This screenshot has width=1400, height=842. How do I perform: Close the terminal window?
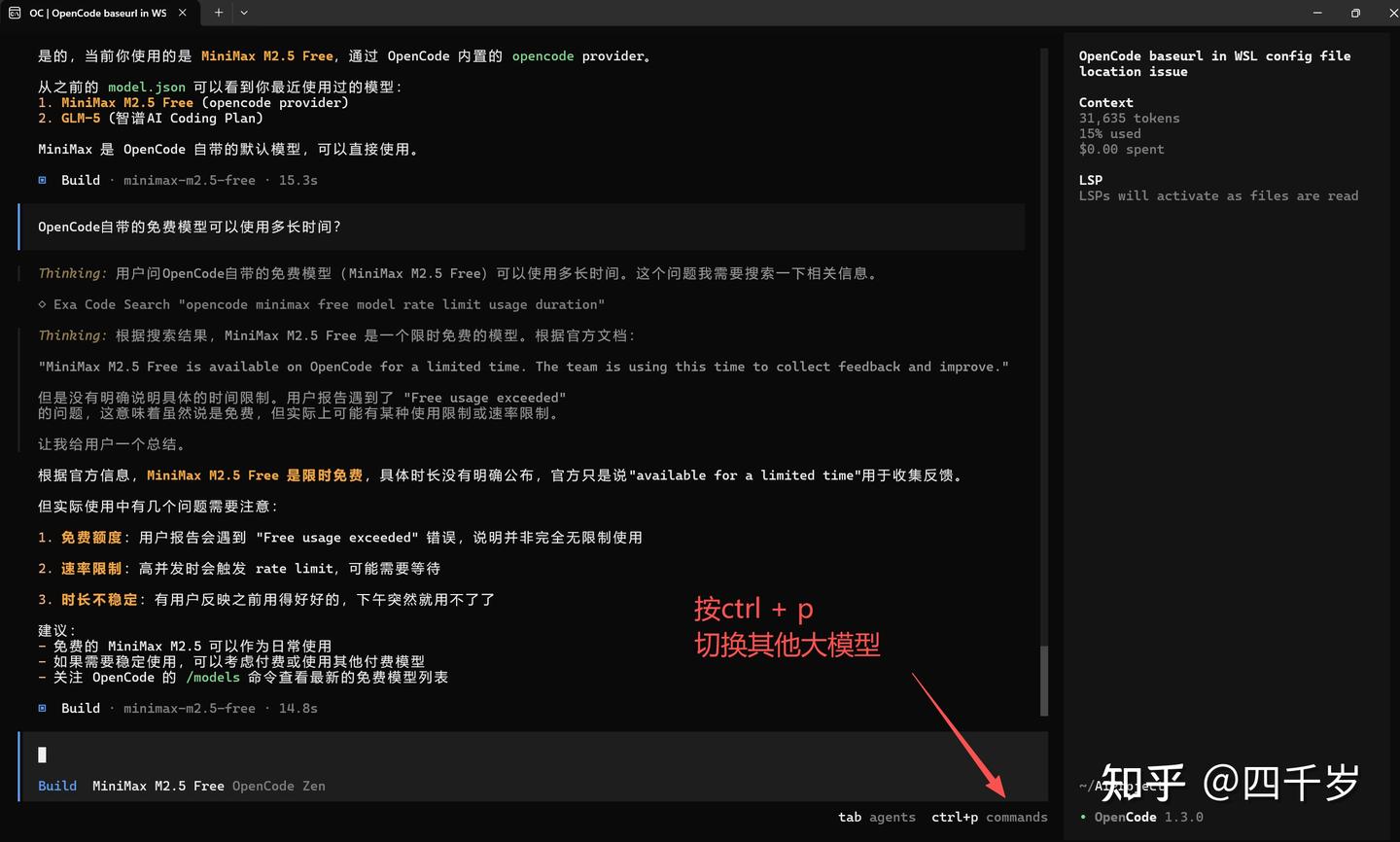click(x=1392, y=13)
